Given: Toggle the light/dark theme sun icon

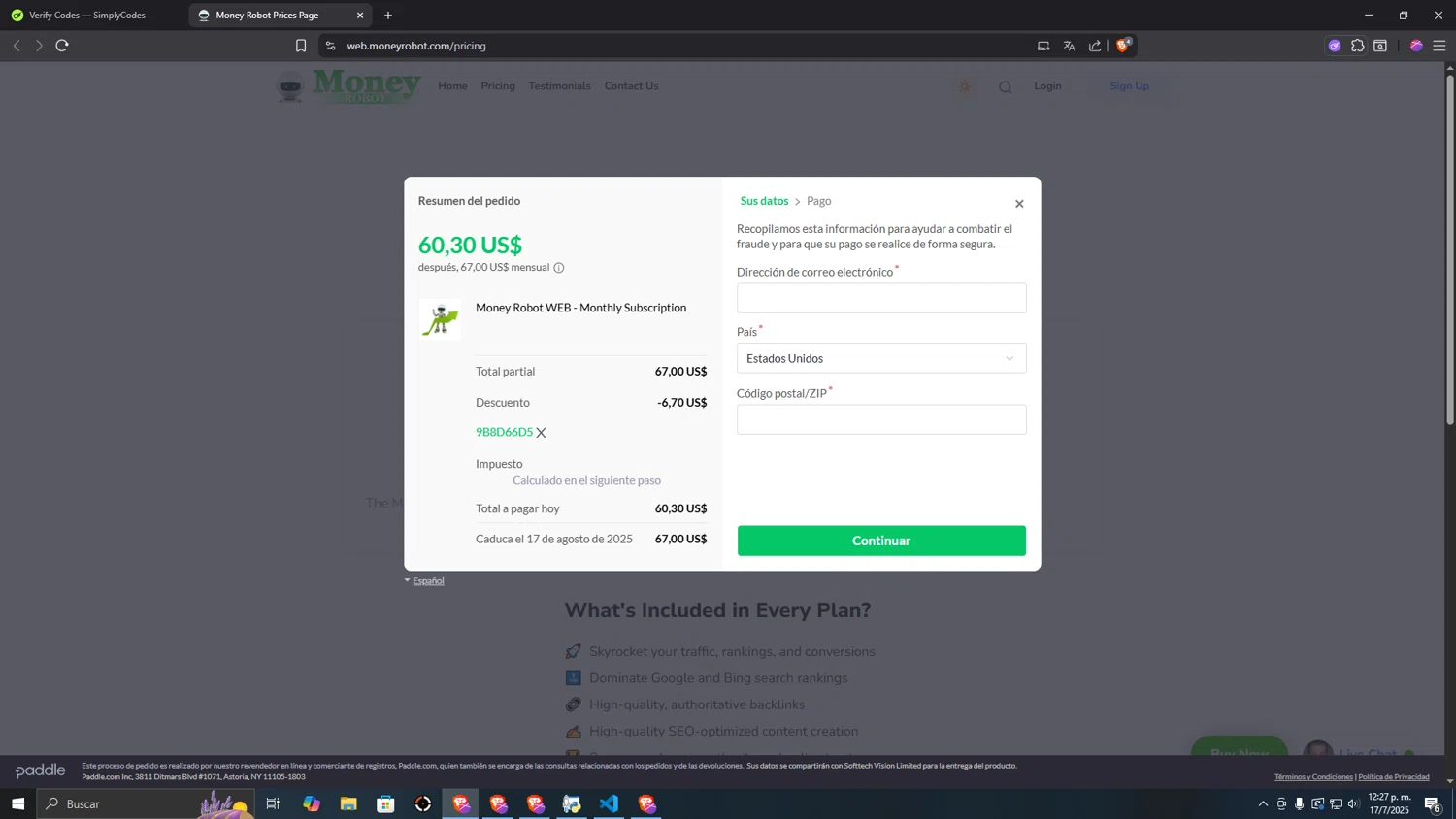Looking at the screenshot, I should point(965,87).
